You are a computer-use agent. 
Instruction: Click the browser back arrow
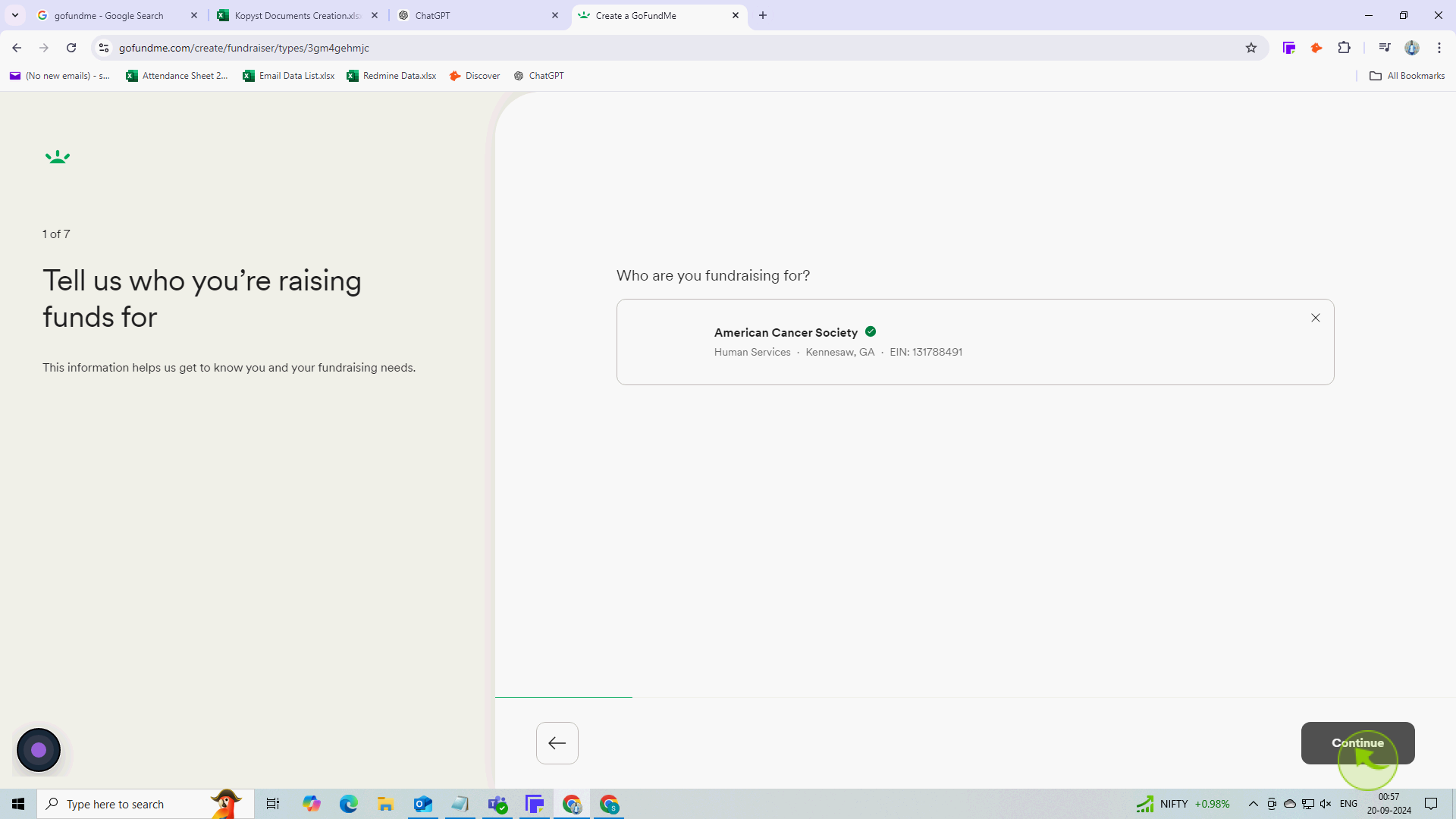tap(17, 48)
